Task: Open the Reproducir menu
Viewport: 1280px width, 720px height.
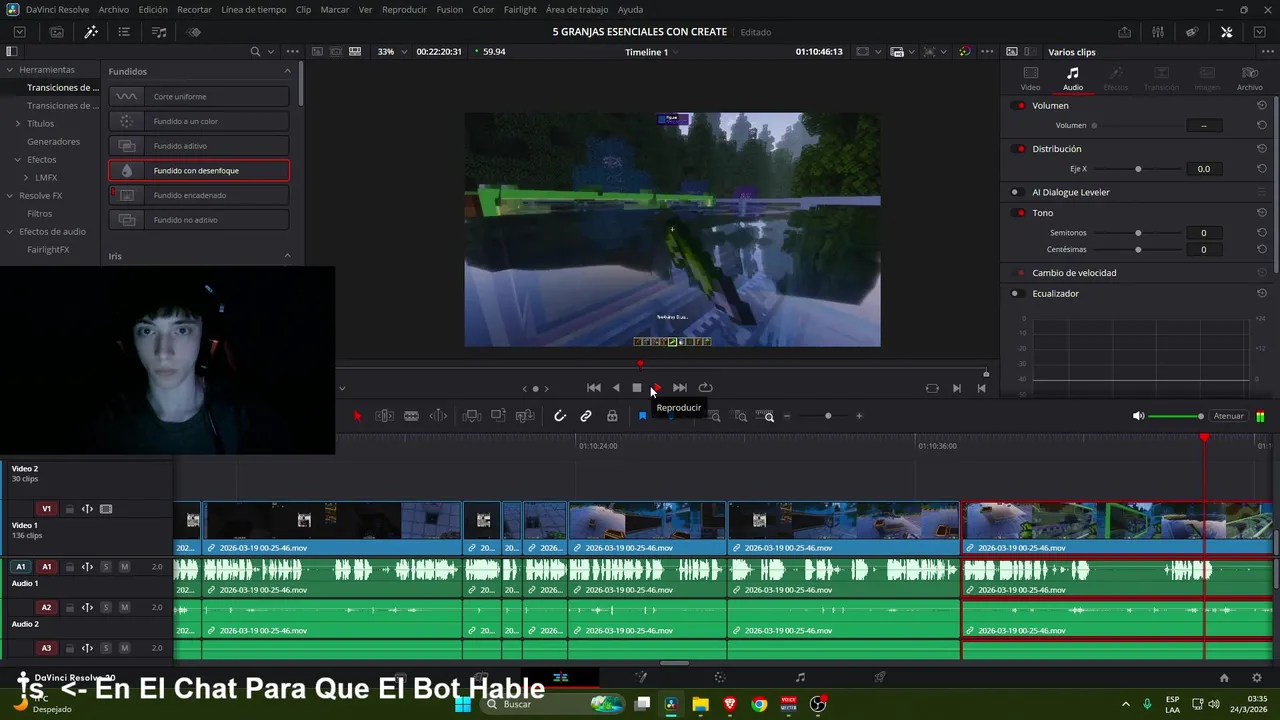Action: (x=404, y=9)
